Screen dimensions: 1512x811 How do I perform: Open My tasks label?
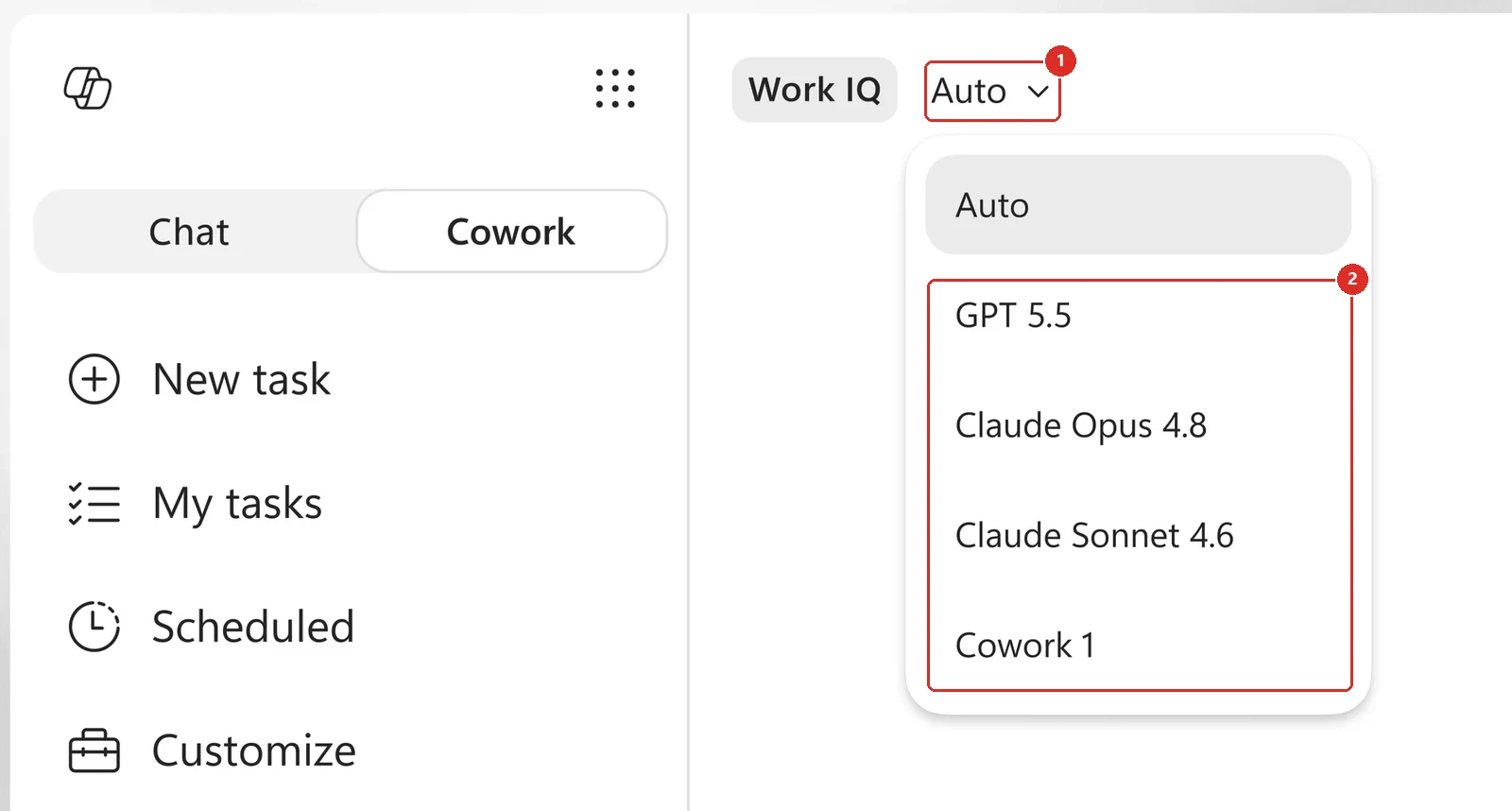[237, 504]
